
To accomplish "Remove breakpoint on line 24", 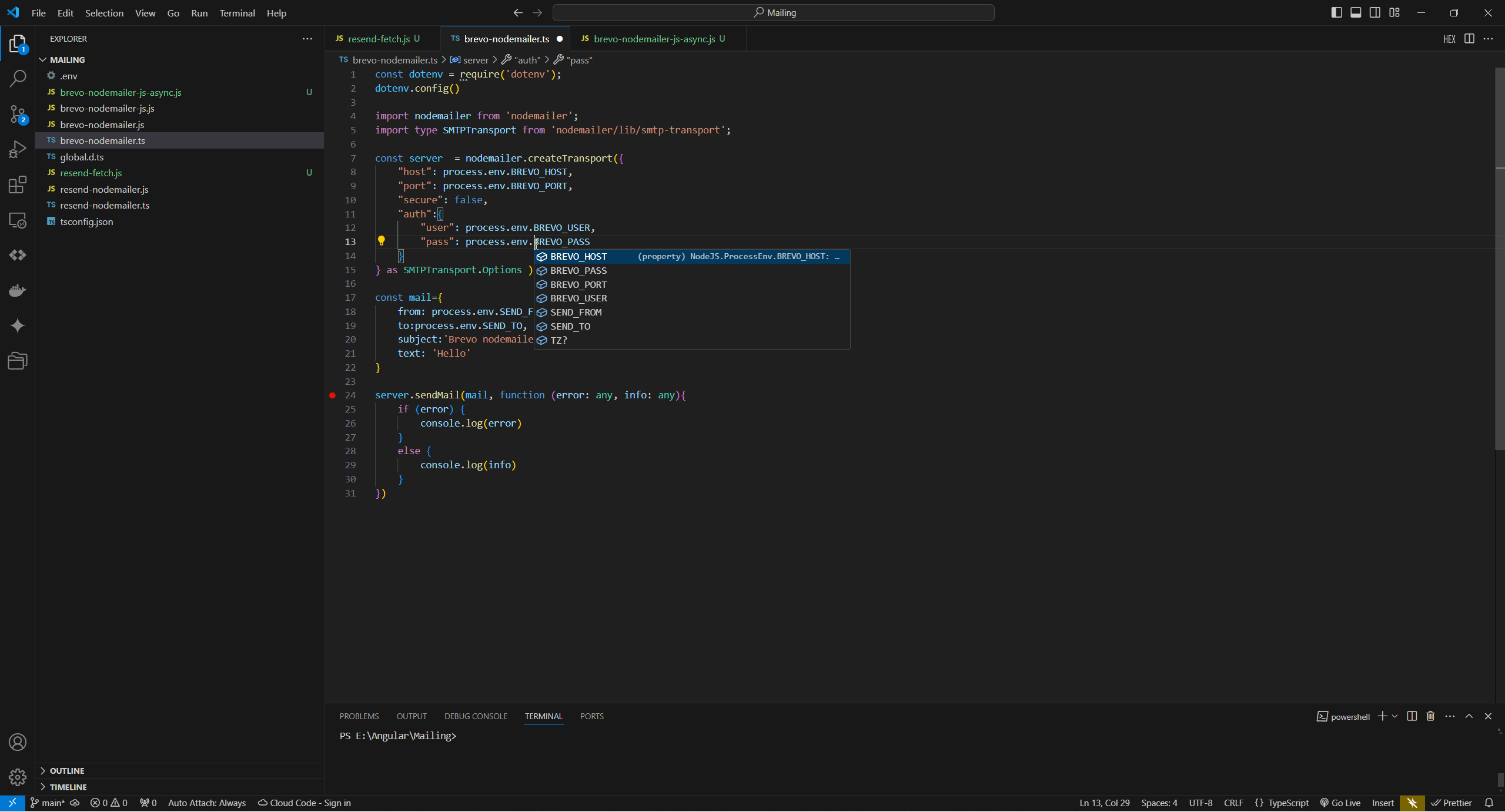I will [332, 395].
